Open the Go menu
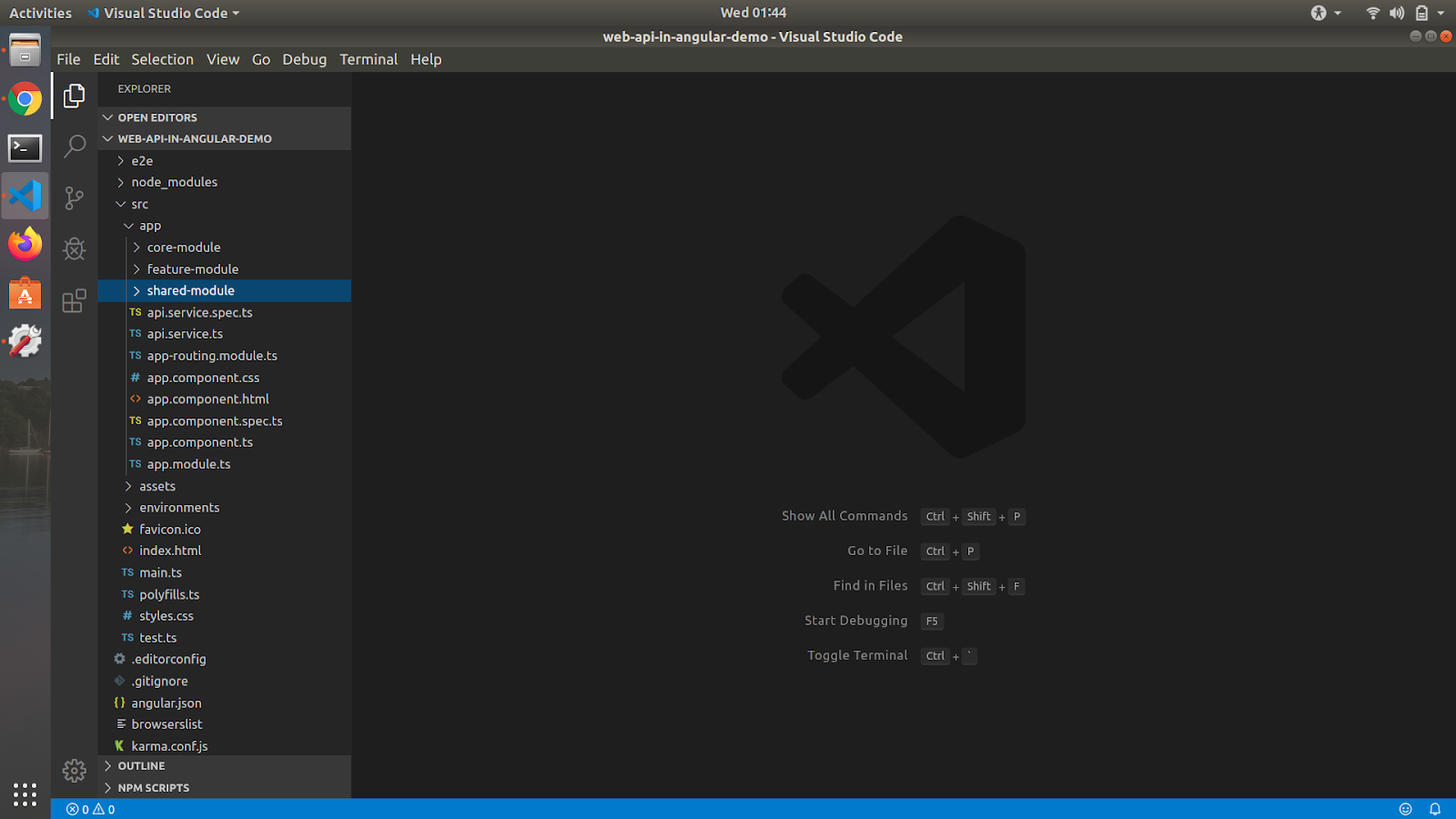The height and width of the screenshot is (819, 1456). click(261, 59)
